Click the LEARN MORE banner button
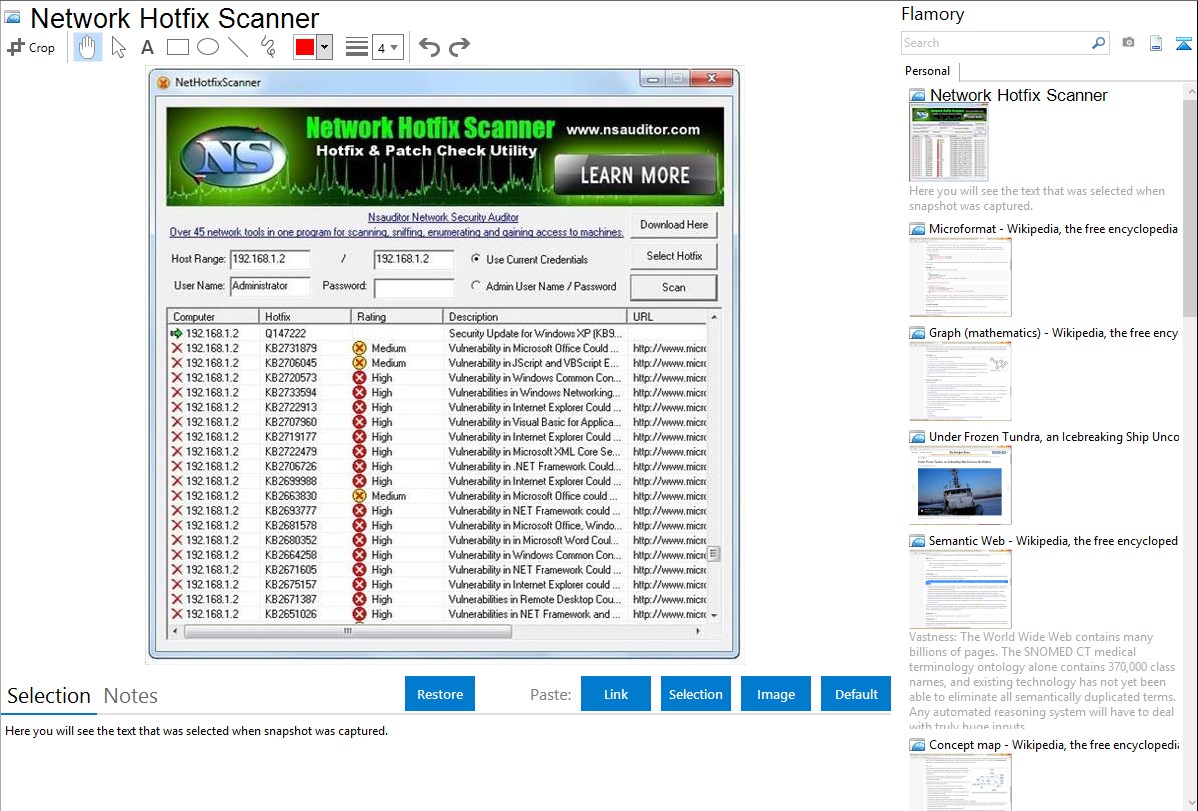1198x811 pixels. coord(635,175)
